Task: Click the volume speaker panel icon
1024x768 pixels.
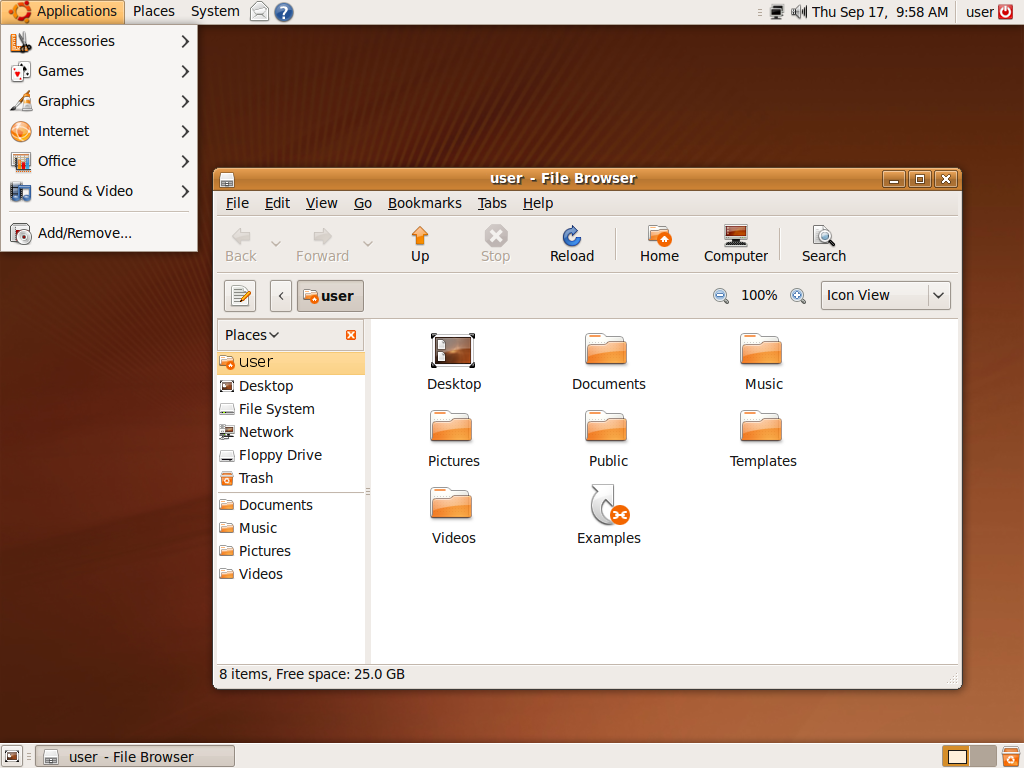Action: (x=798, y=12)
